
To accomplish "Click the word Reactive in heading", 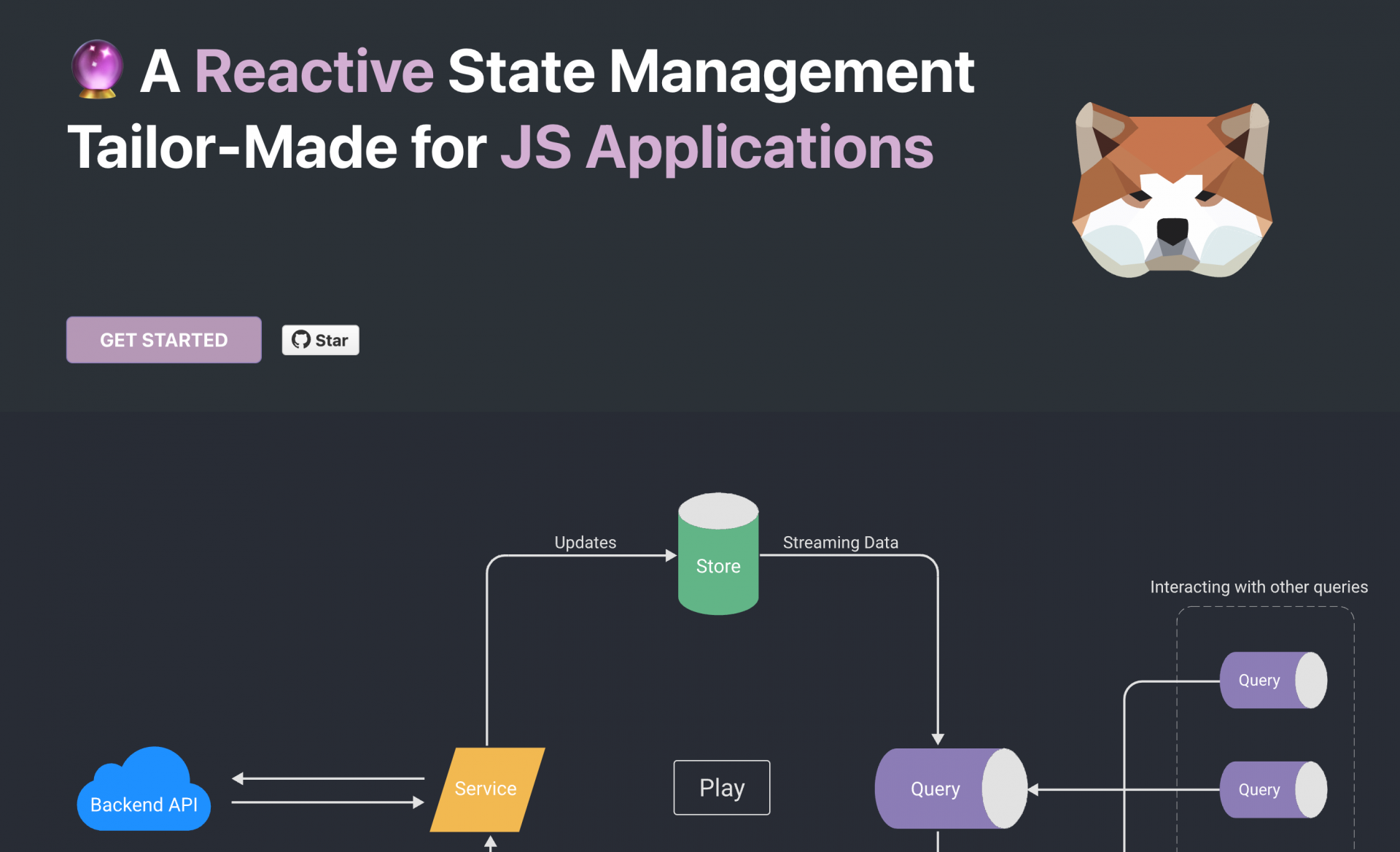I will tap(314, 71).
